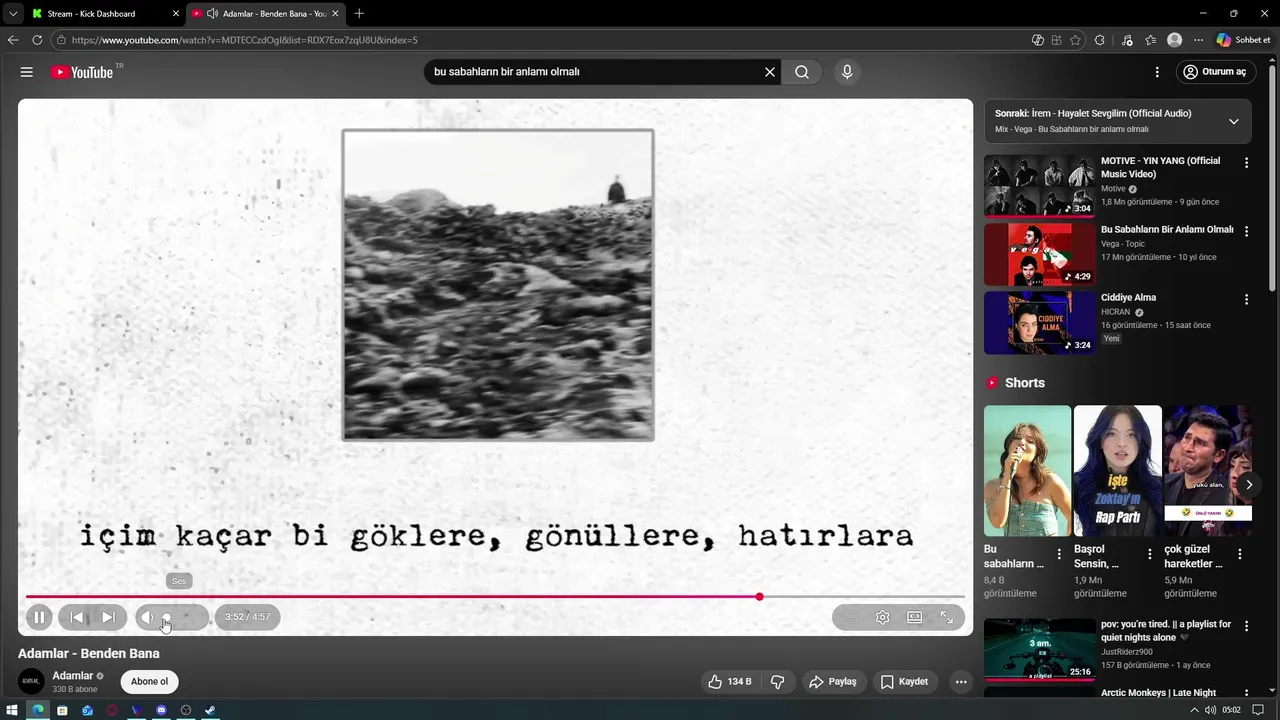The height and width of the screenshot is (720, 1280).
Task: Open the Windows Start menu
Action: click(13, 710)
